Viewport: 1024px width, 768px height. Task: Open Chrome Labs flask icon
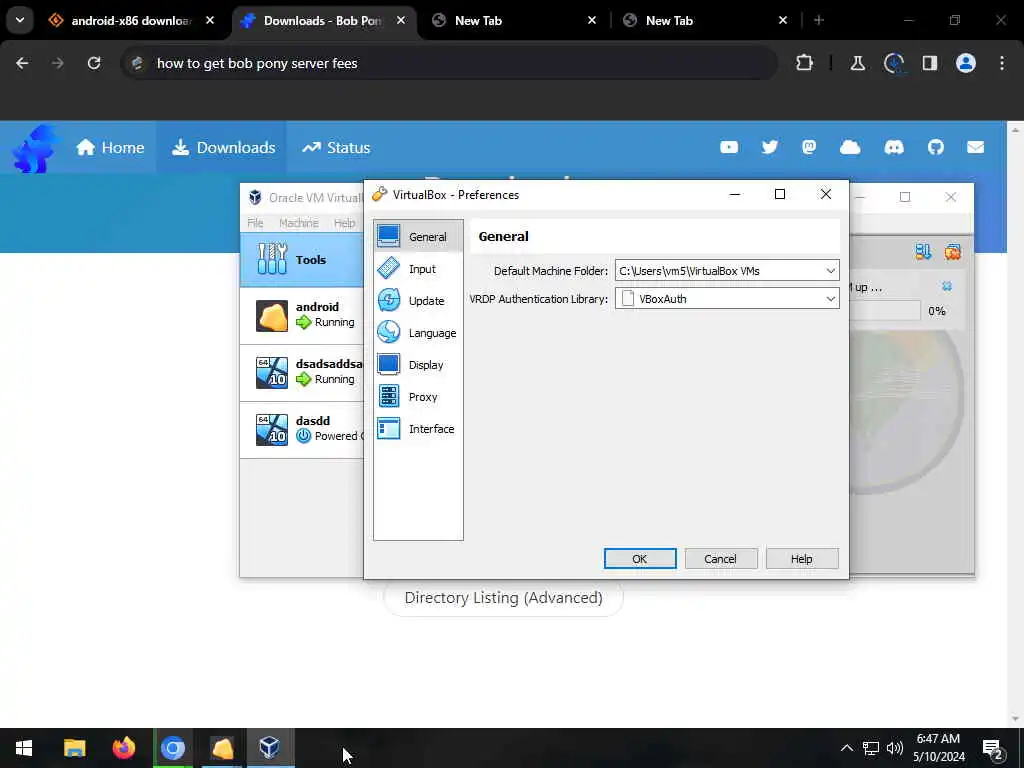click(x=857, y=63)
